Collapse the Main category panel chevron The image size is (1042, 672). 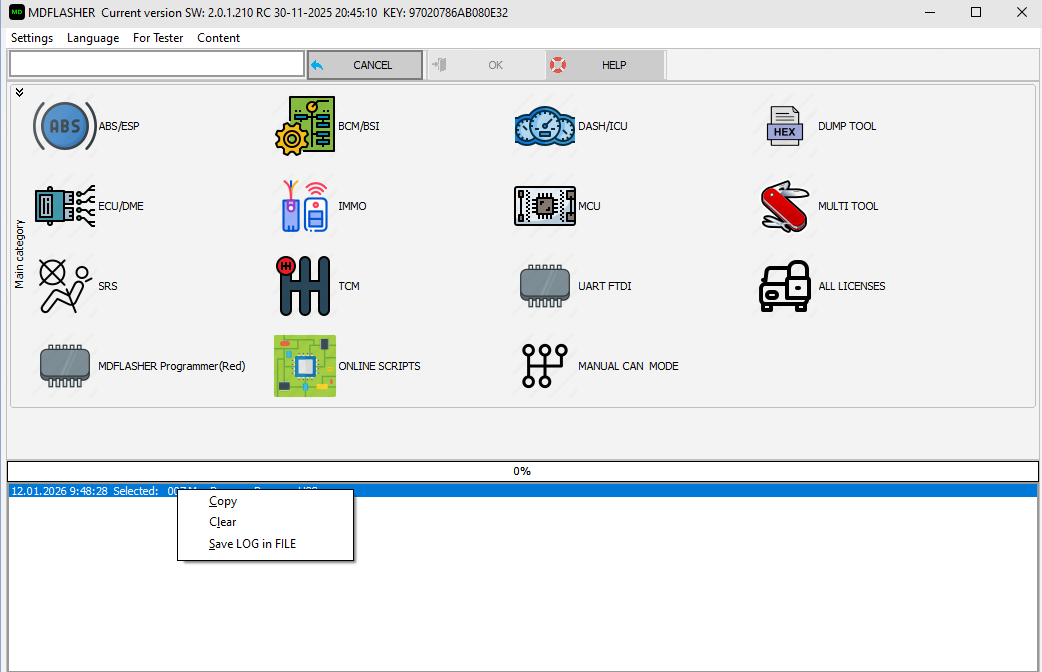coord(19,92)
